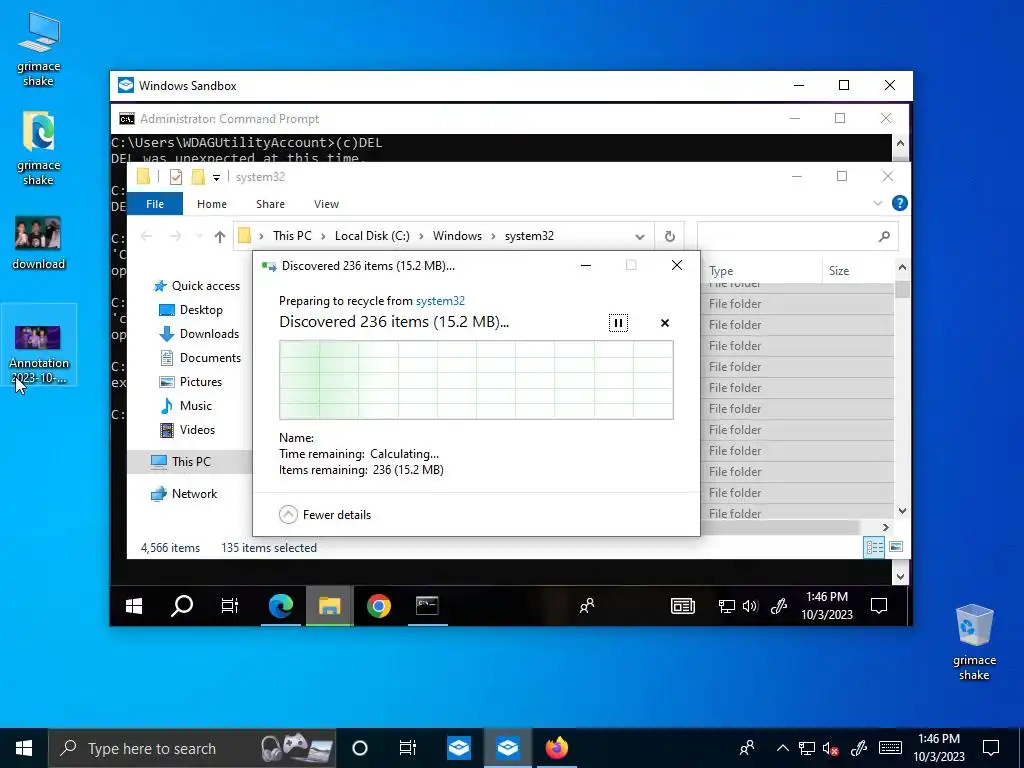
Task: Click the host Type here to search box
Action: point(192,748)
